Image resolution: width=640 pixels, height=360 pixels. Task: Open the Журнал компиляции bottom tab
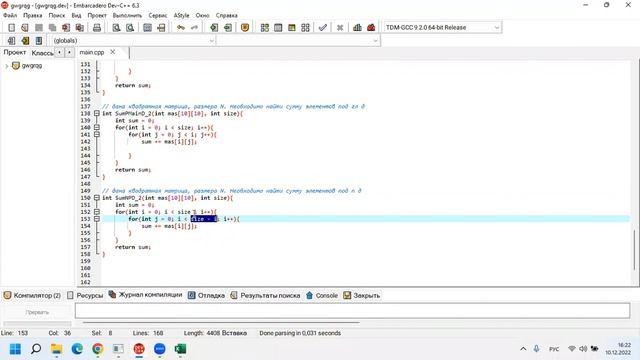point(146,295)
